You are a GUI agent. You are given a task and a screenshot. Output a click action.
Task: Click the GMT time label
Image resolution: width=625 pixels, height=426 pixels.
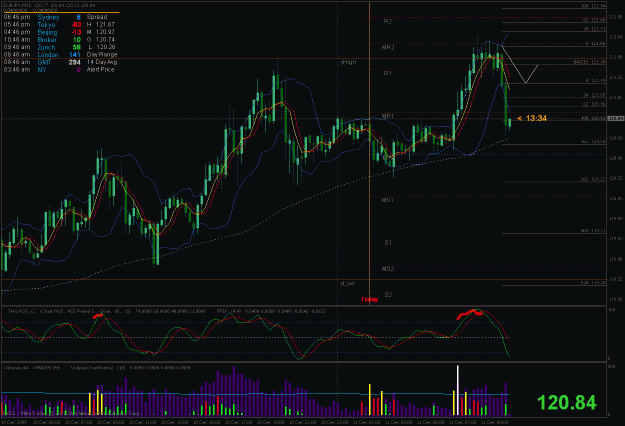(x=44, y=62)
